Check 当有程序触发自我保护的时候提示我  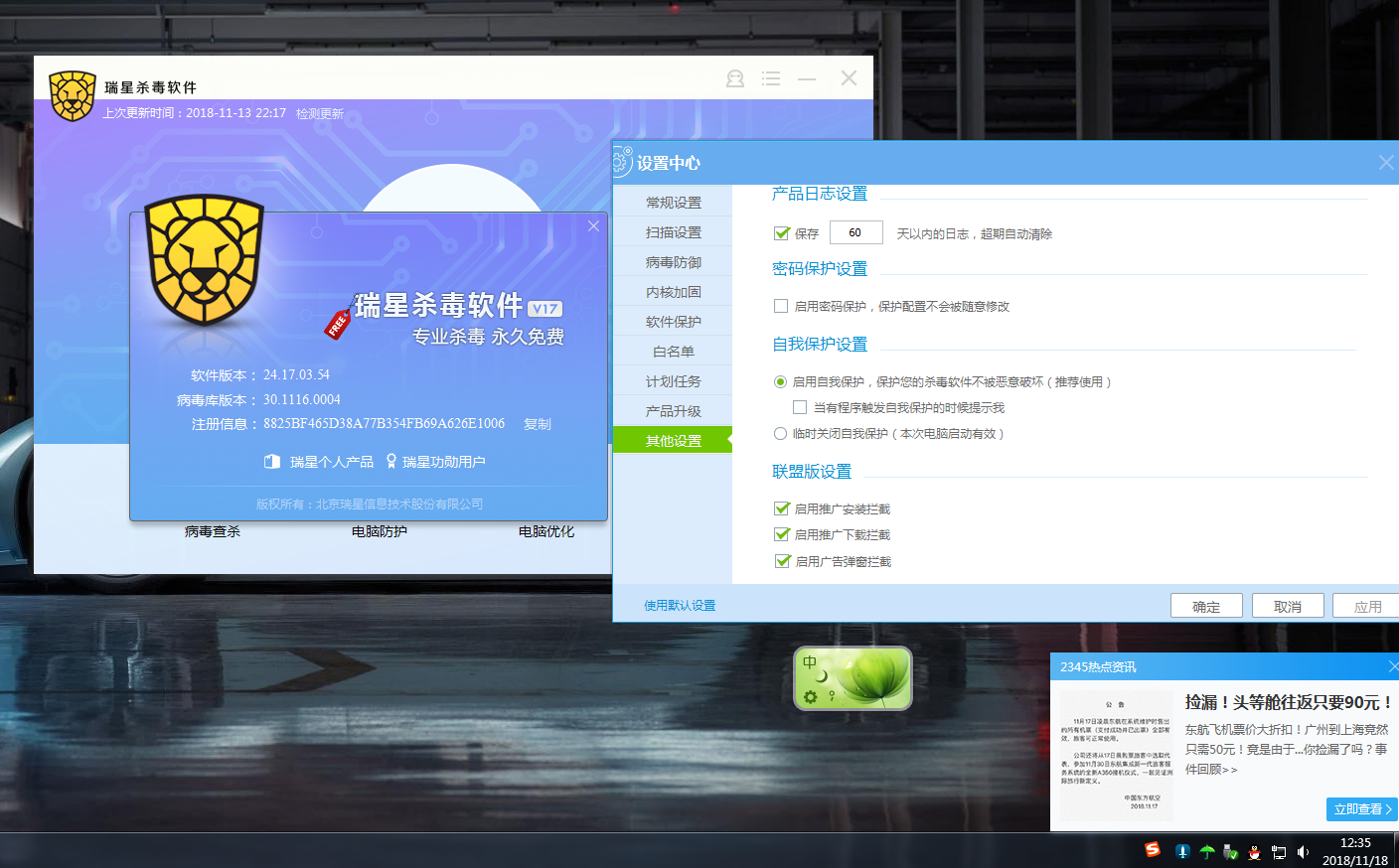click(800, 407)
